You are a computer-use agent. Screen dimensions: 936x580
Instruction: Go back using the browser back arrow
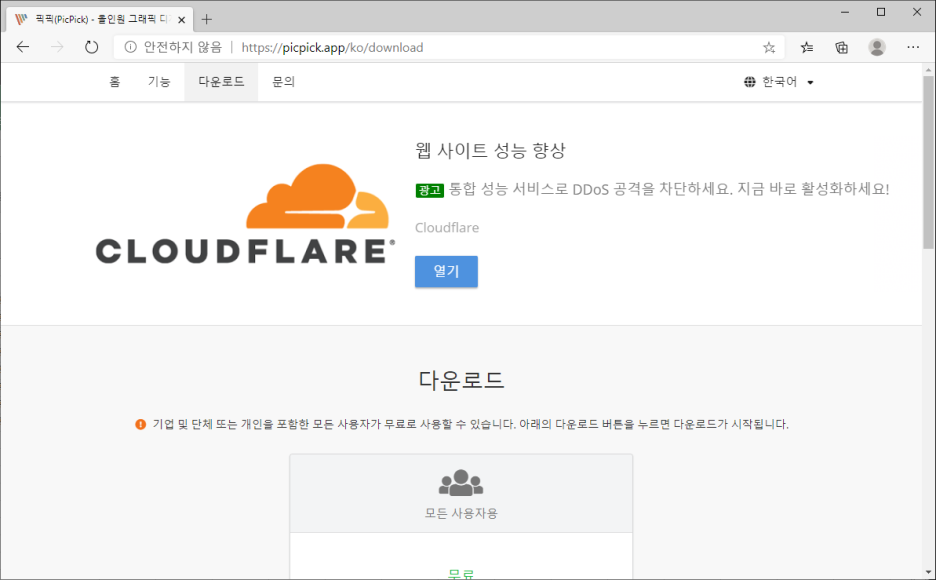click(23, 47)
